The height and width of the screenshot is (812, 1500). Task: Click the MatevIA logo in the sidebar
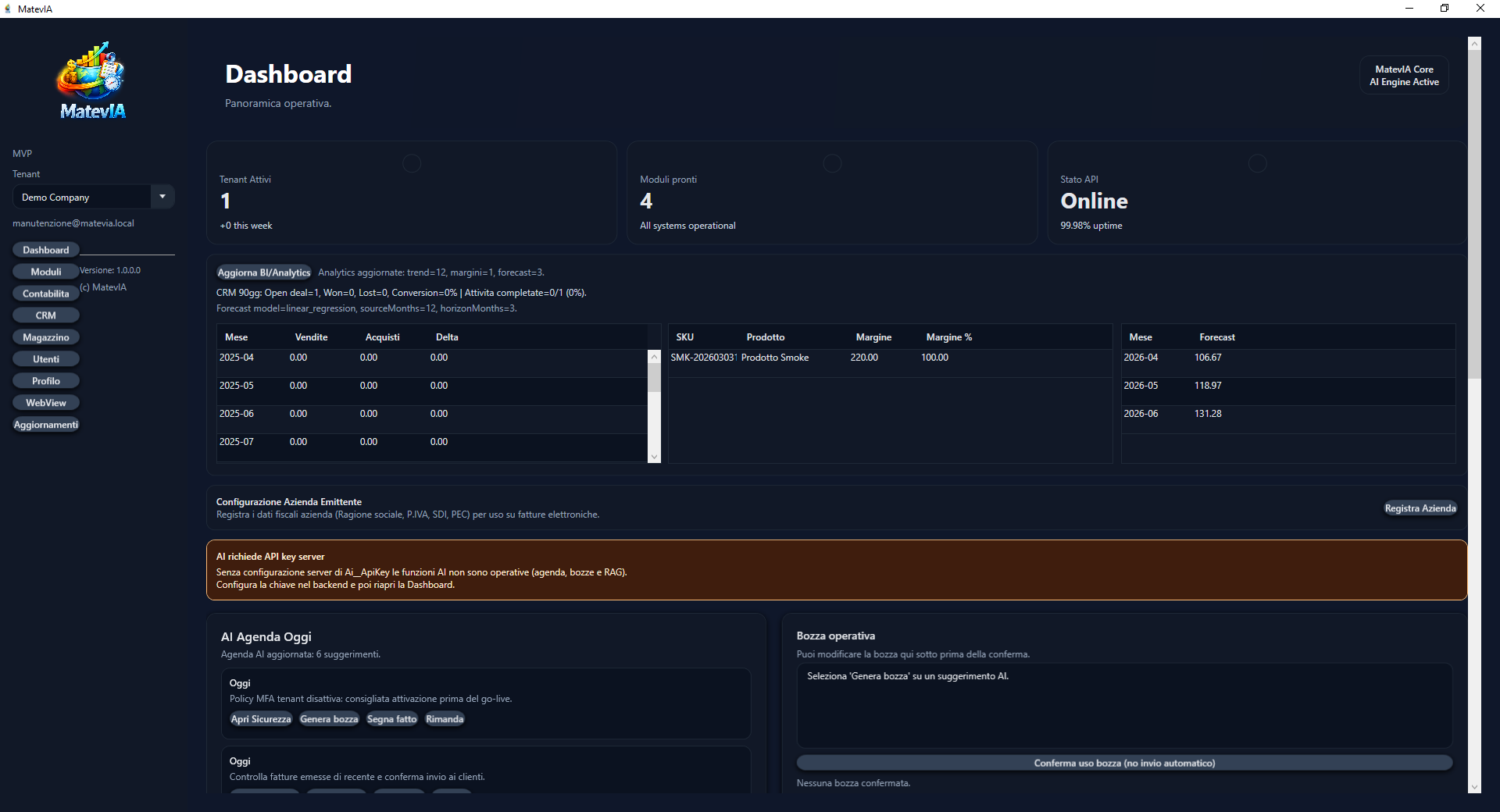[92, 80]
